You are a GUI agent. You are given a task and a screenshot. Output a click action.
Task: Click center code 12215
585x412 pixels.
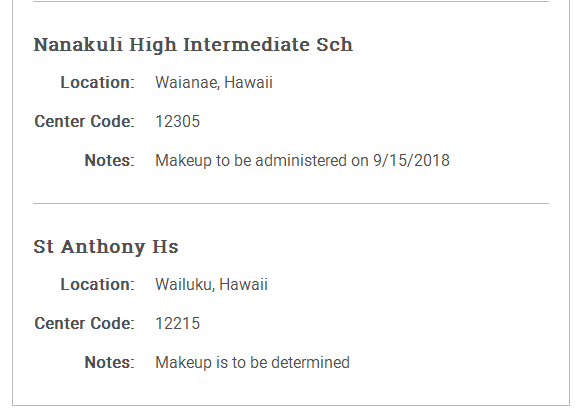click(178, 324)
